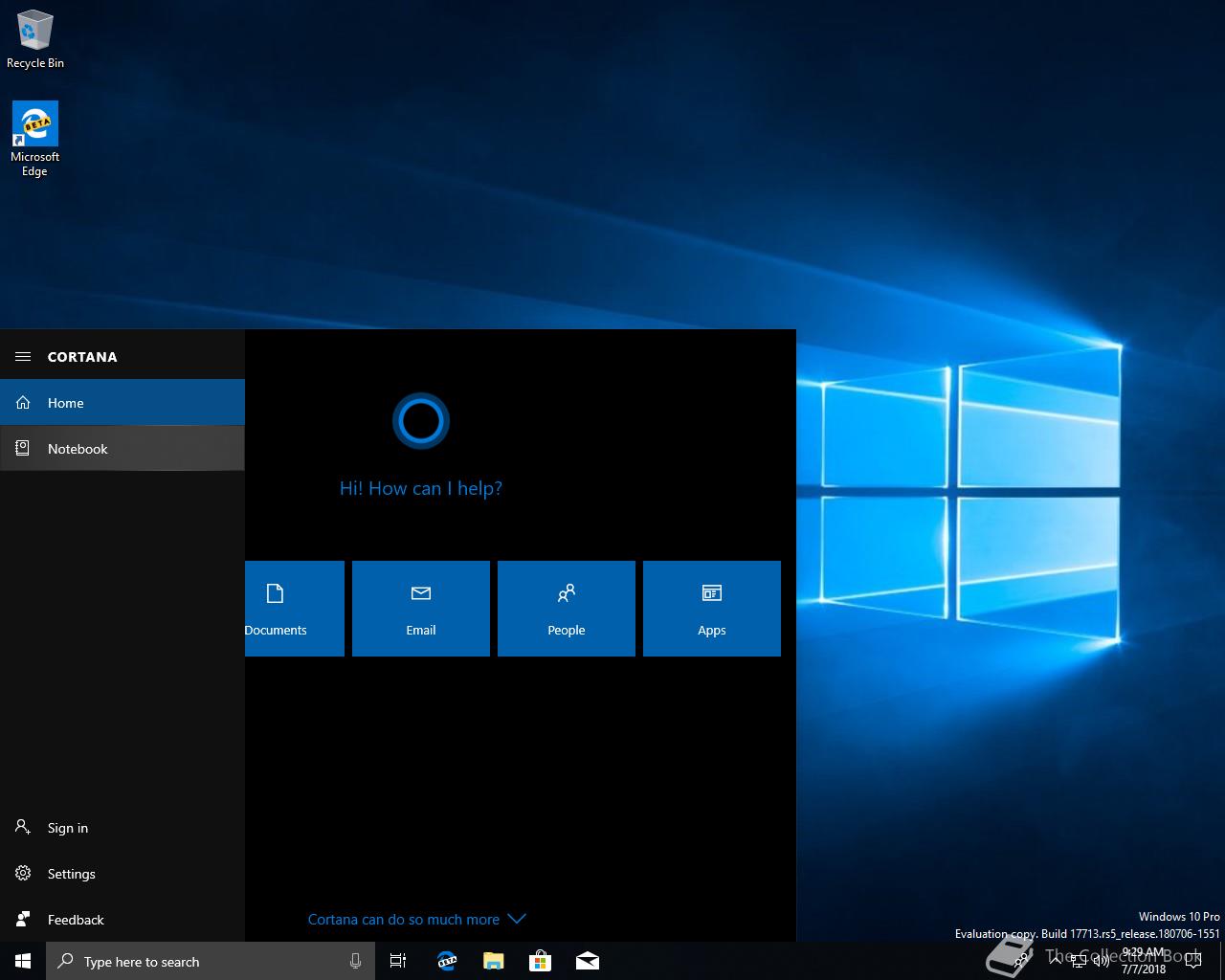The height and width of the screenshot is (980, 1225).
Task: Open the Windows Start menu
Action: pyautogui.click(x=23, y=961)
